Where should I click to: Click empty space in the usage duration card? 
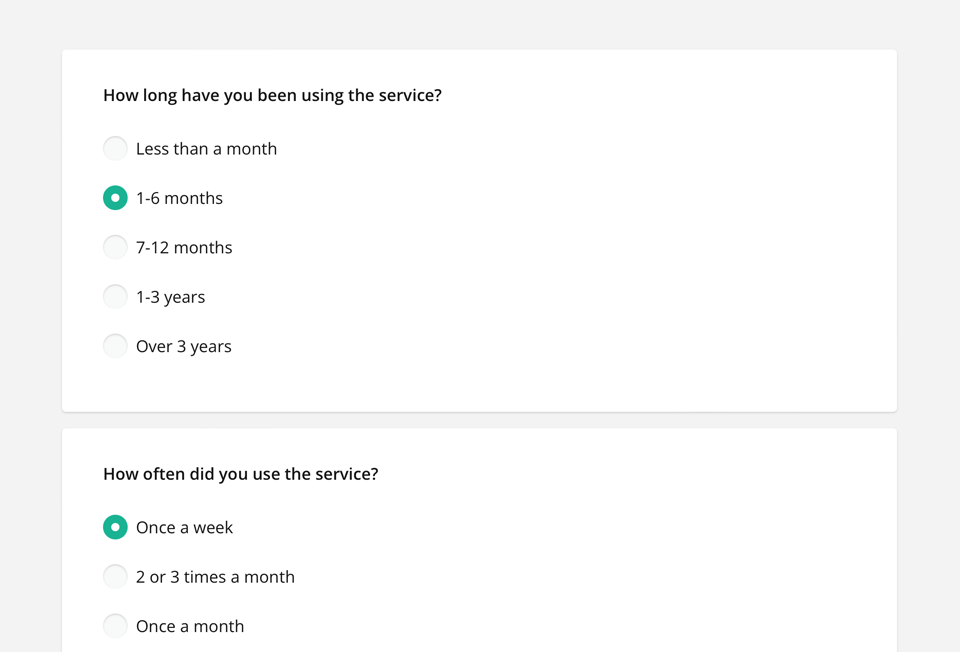[650, 250]
